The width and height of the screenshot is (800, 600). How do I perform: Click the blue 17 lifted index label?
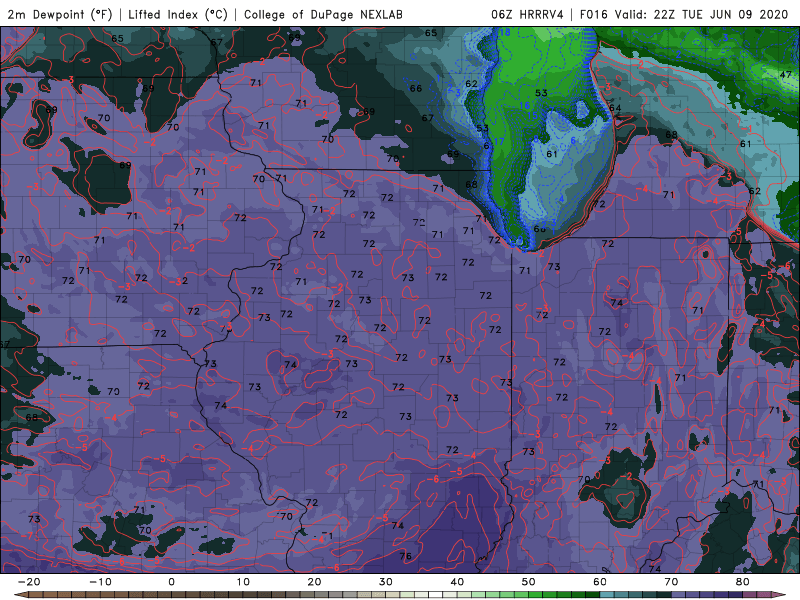(x=498, y=141)
